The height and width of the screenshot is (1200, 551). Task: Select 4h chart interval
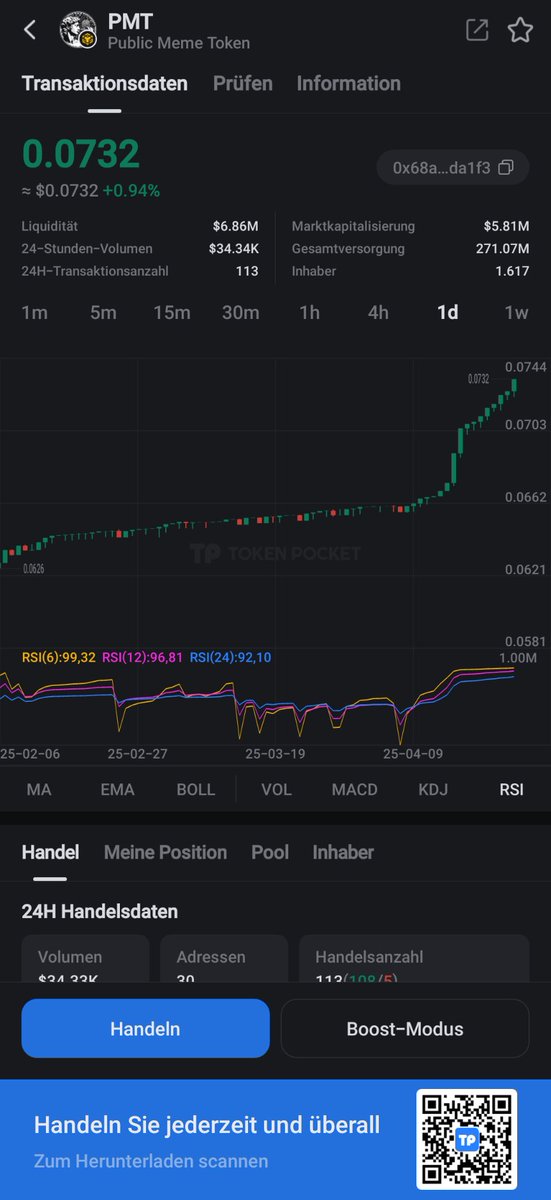(x=378, y=313)
